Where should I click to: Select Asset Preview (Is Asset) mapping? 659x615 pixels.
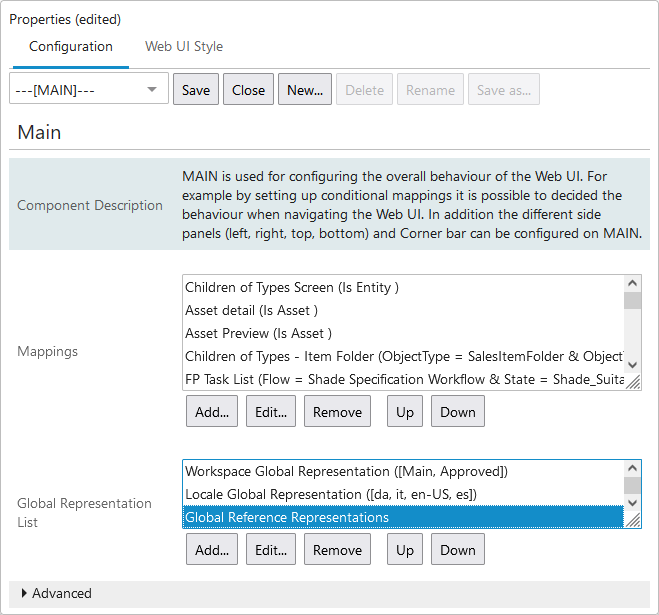click(x=258, y=333)
